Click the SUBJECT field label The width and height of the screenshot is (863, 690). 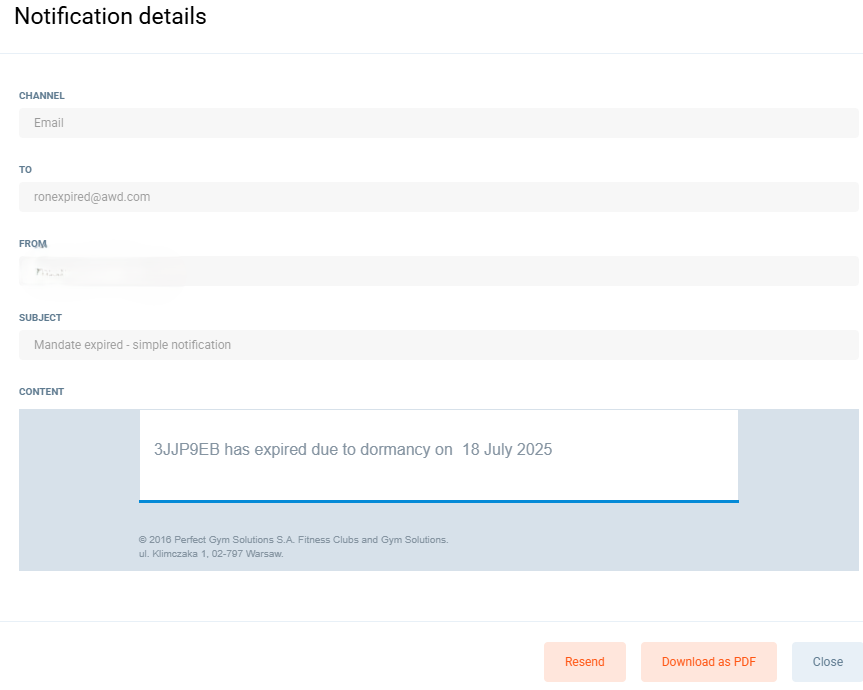point(40,318)
